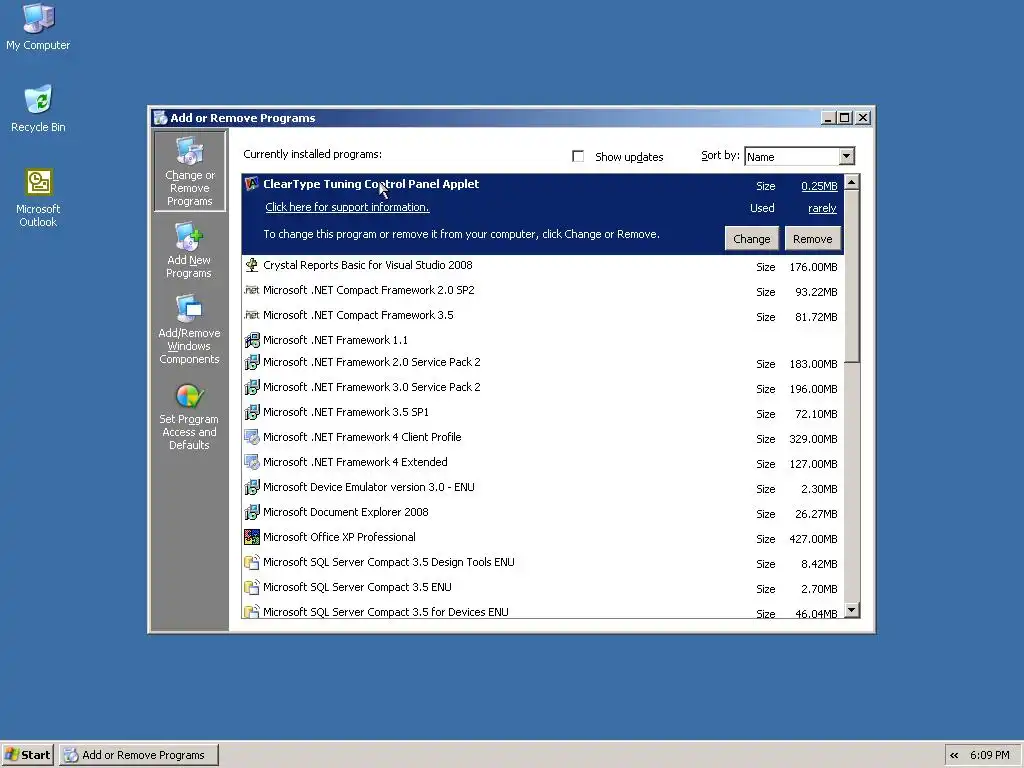Select Microsoft .NET Framework 4 Client Profile

tap(542, 438)
